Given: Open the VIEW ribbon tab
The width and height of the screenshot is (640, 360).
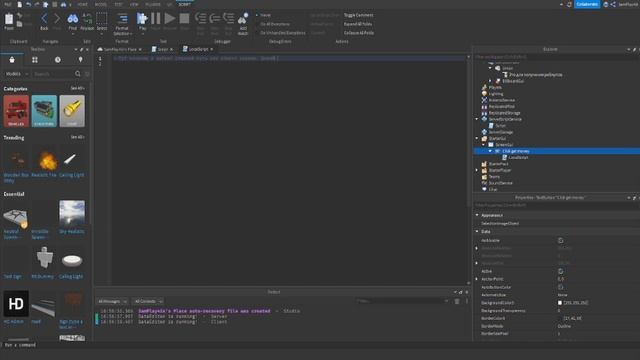Looking at the screenshot, I should [x=134, y=4].
